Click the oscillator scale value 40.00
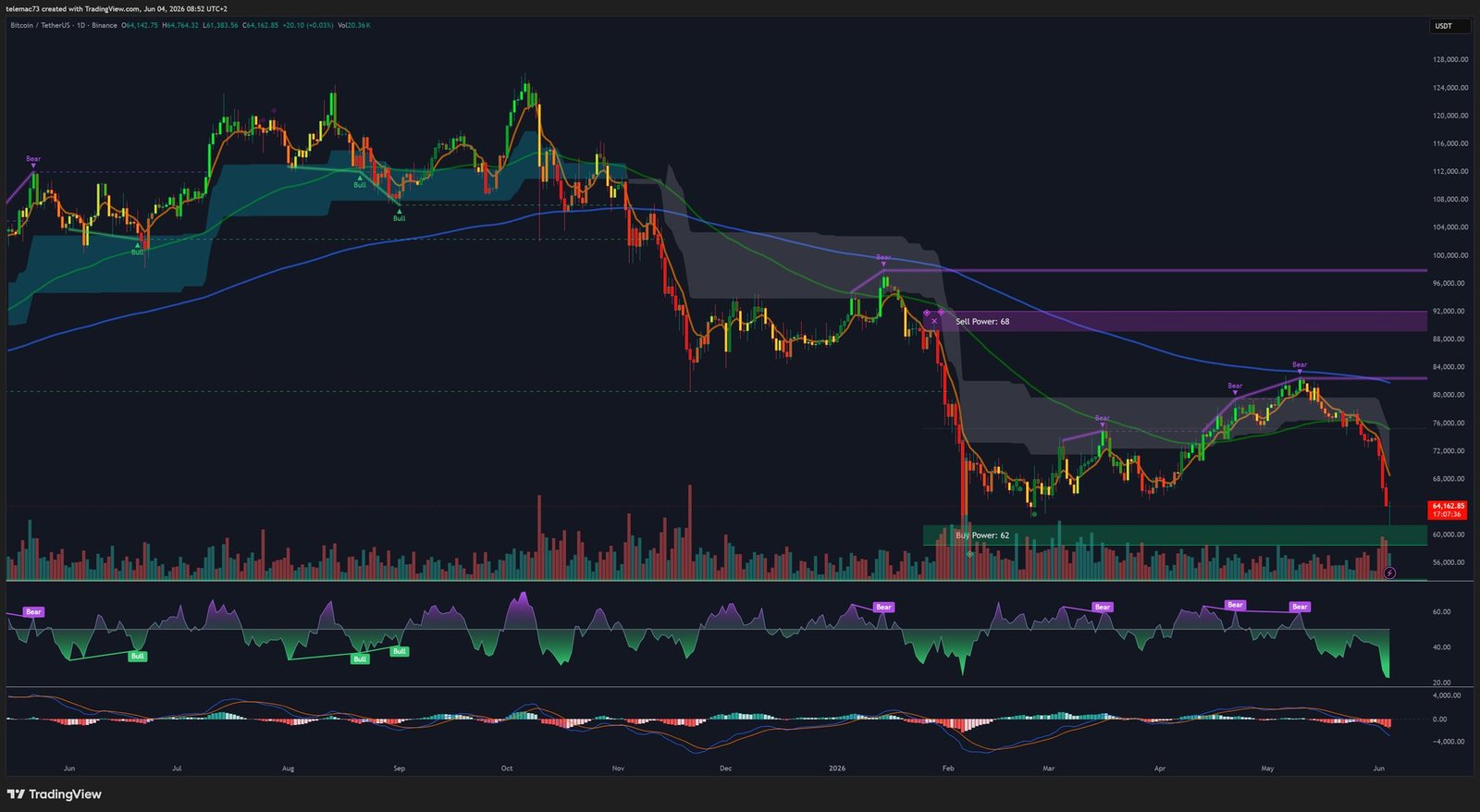The width and height of the screenshot is (1480, 812). click(1441, 647)
